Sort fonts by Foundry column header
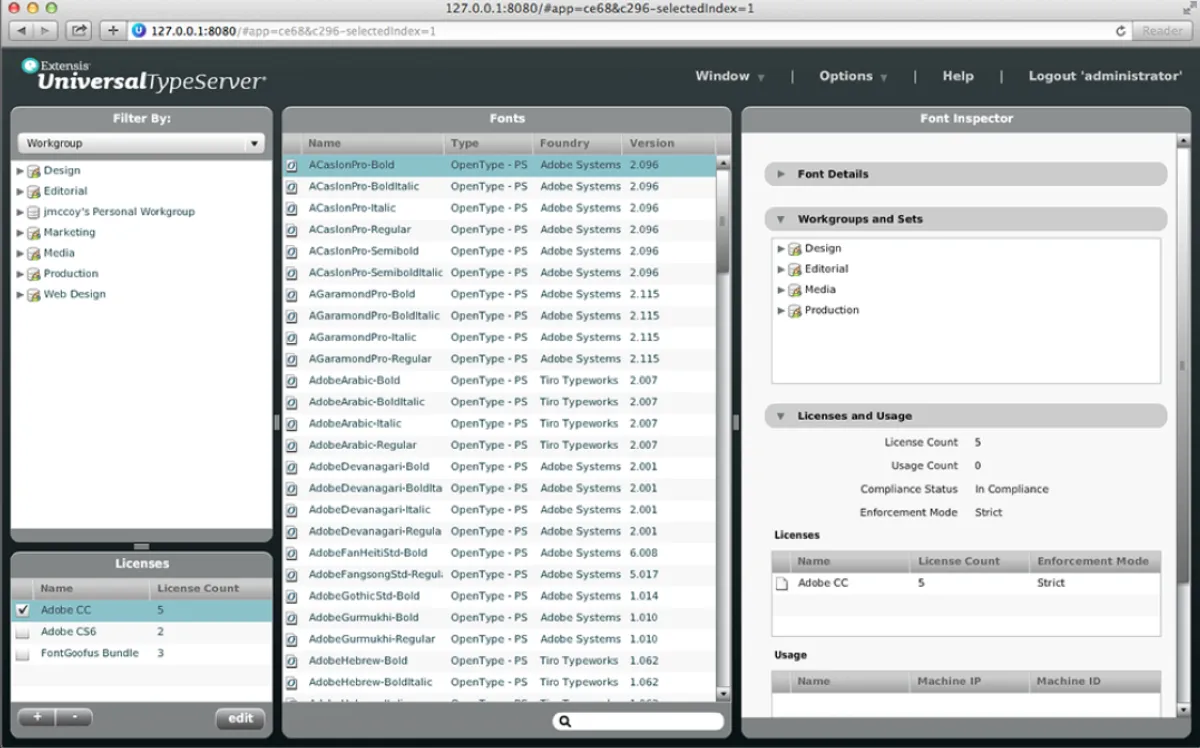This screenshot has width=1200, height=748. [577, 143]
